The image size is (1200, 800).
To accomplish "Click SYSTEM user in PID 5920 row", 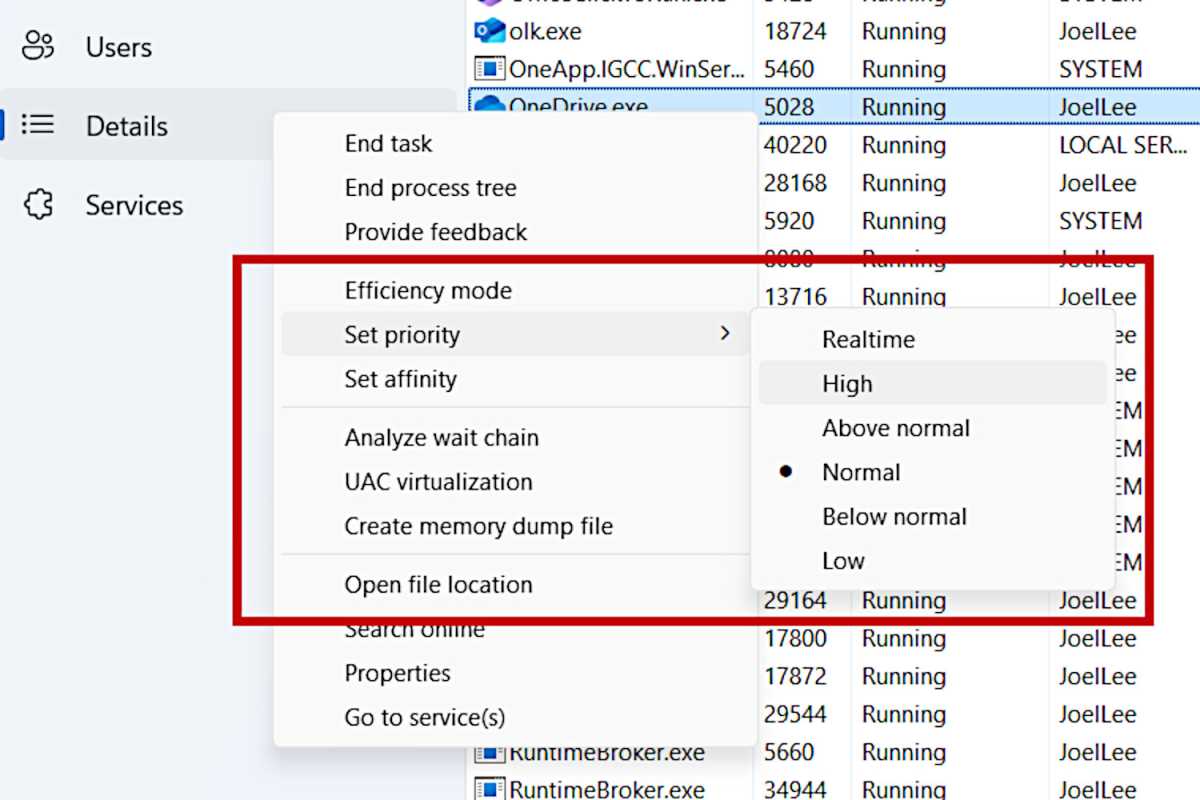I will tap(1100, 221).
